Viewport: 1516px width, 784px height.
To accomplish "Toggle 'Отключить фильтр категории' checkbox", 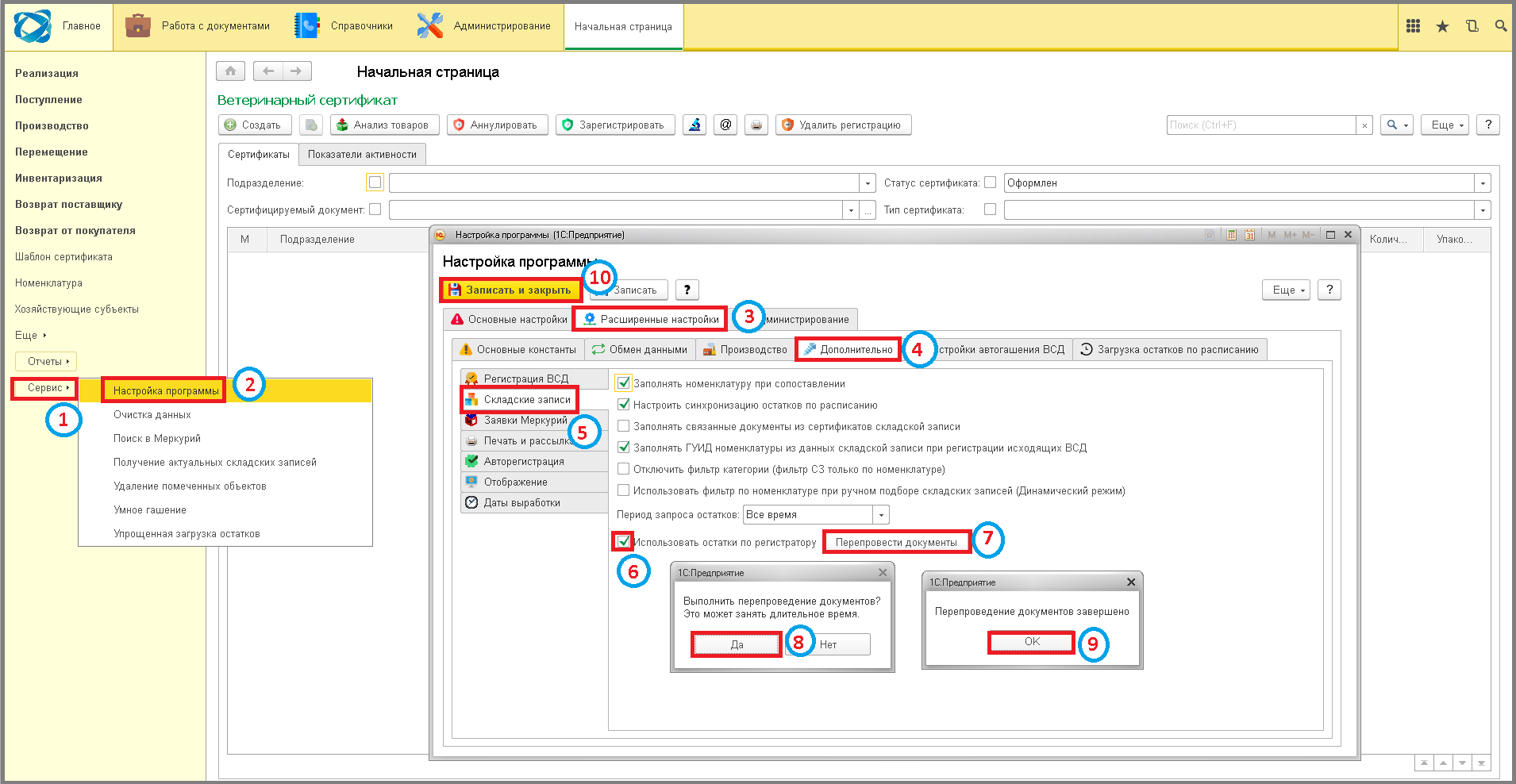I will click(624, 469).
